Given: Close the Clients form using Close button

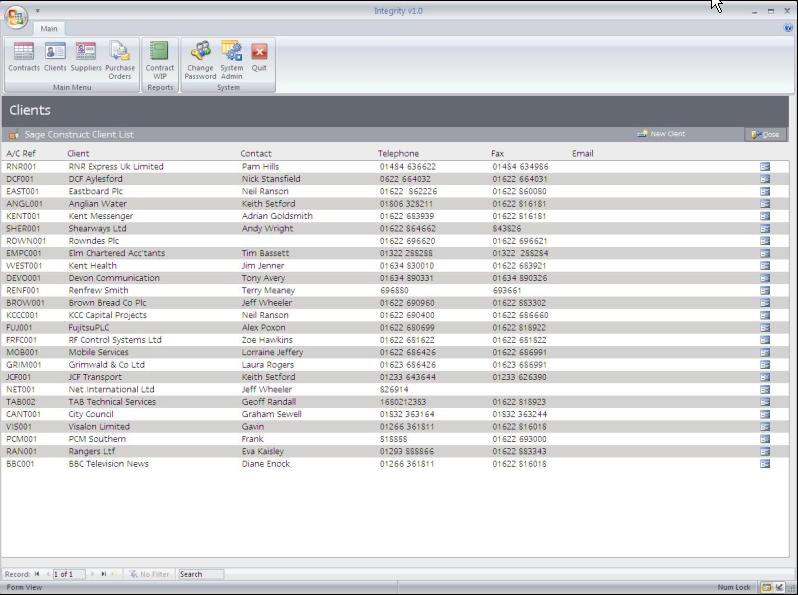Looking at the screenshot, I should [x=765, y=134].
